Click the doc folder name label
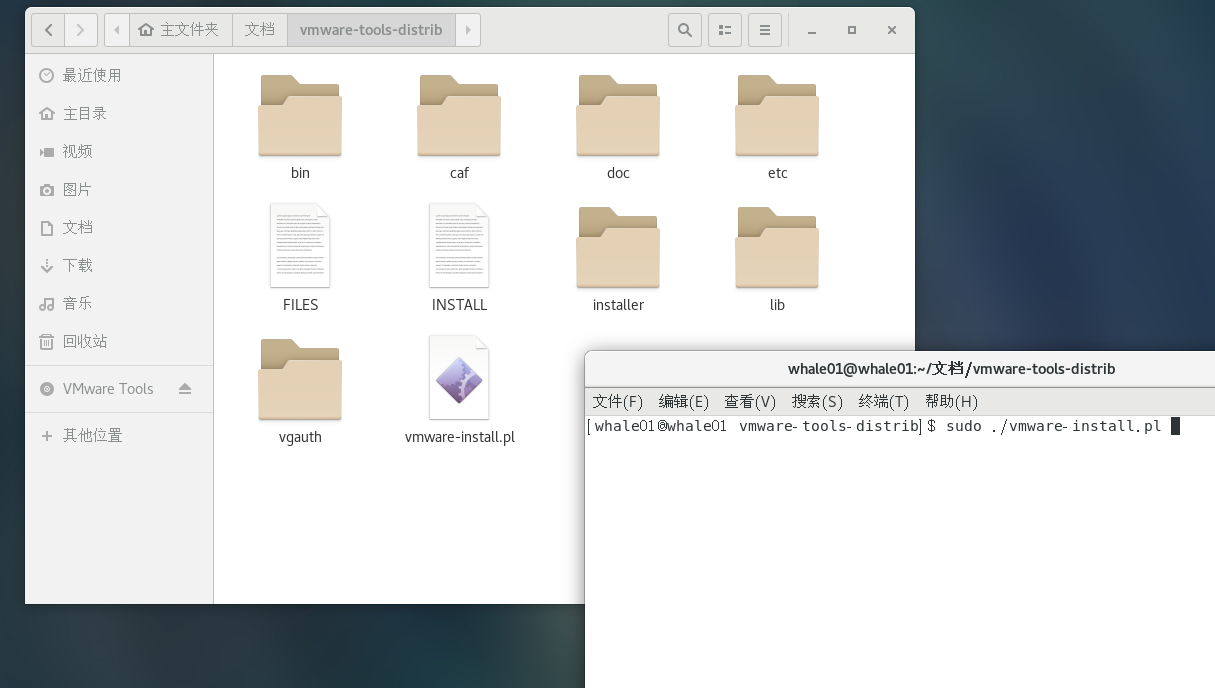The height and width of the screenshot is (688, 1215). coord(618,173)
